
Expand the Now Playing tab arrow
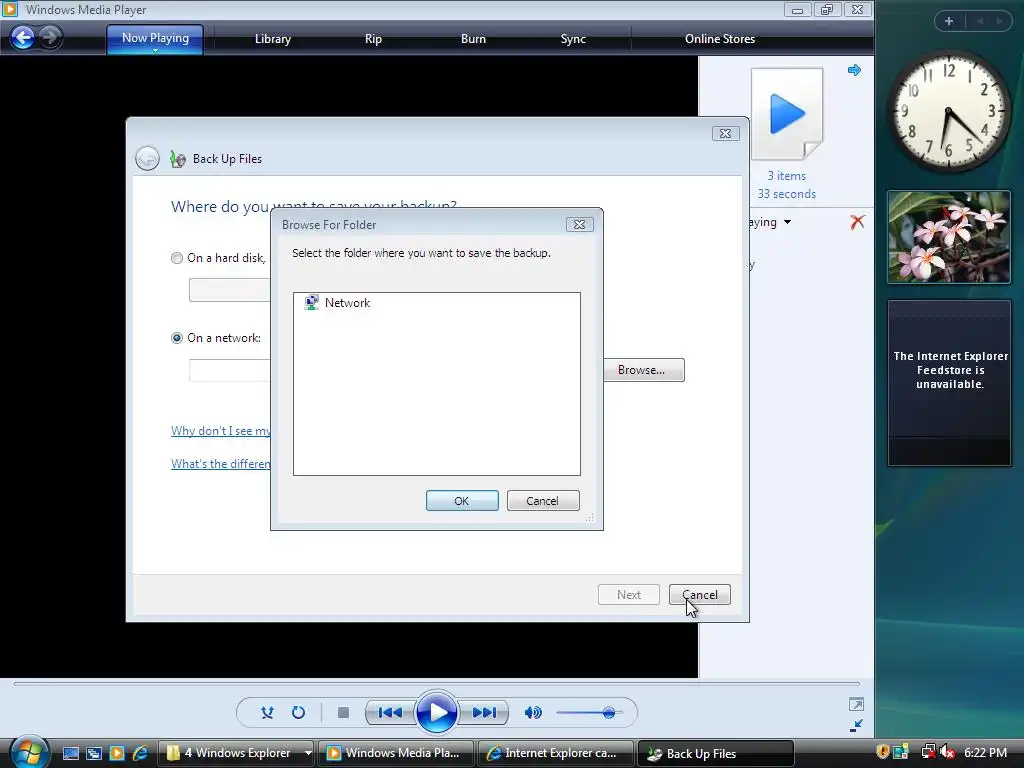pos(155,51)
